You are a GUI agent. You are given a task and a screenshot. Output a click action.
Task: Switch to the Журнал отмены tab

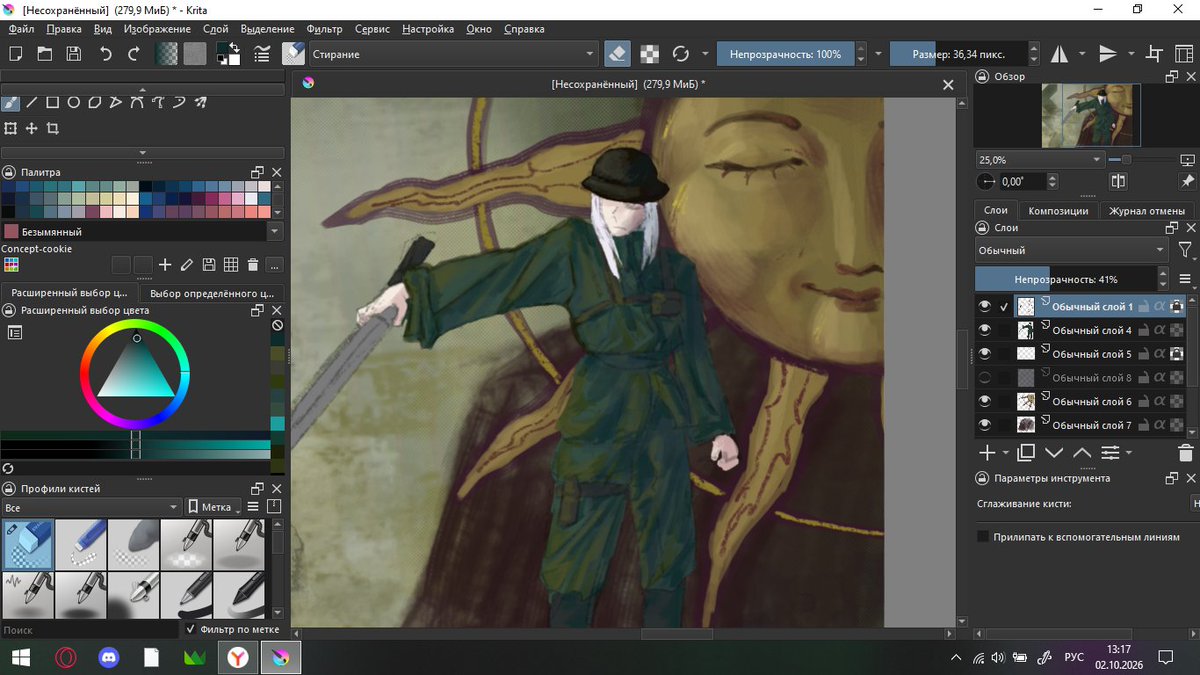1147,211
